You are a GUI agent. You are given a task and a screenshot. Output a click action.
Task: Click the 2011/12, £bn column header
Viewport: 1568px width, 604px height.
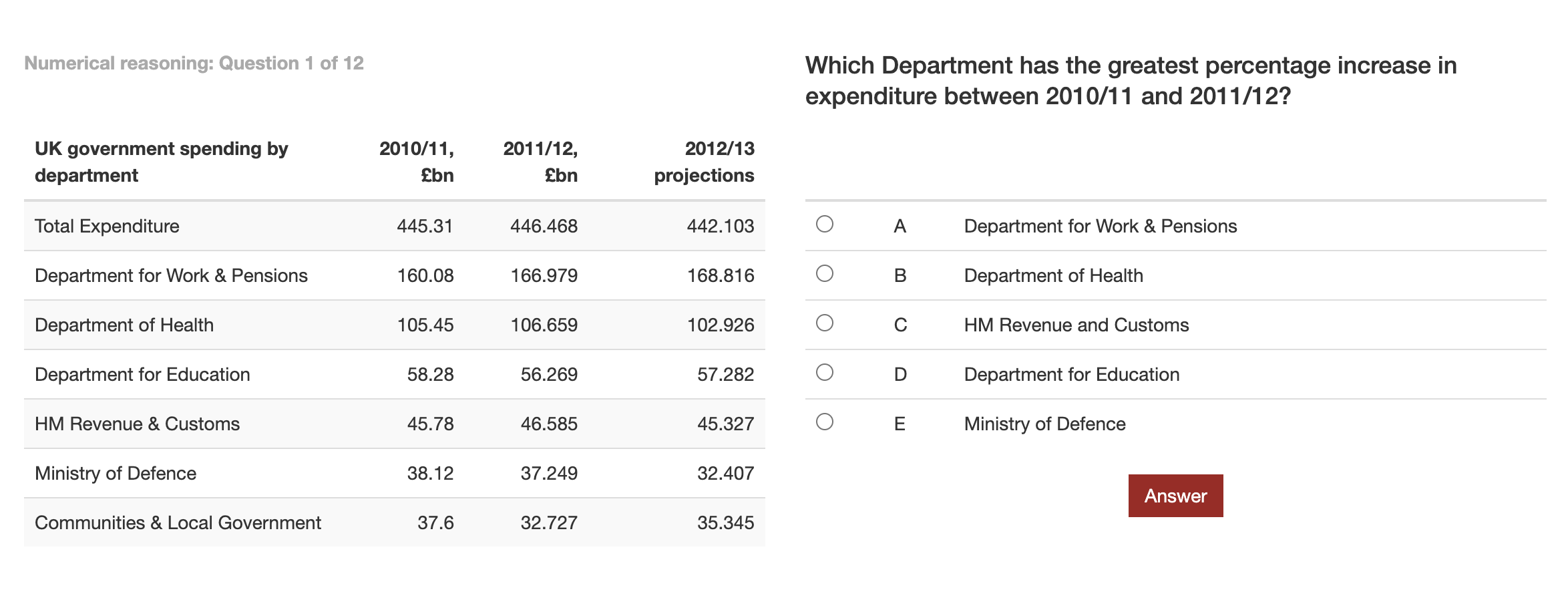tap(540, 162)
